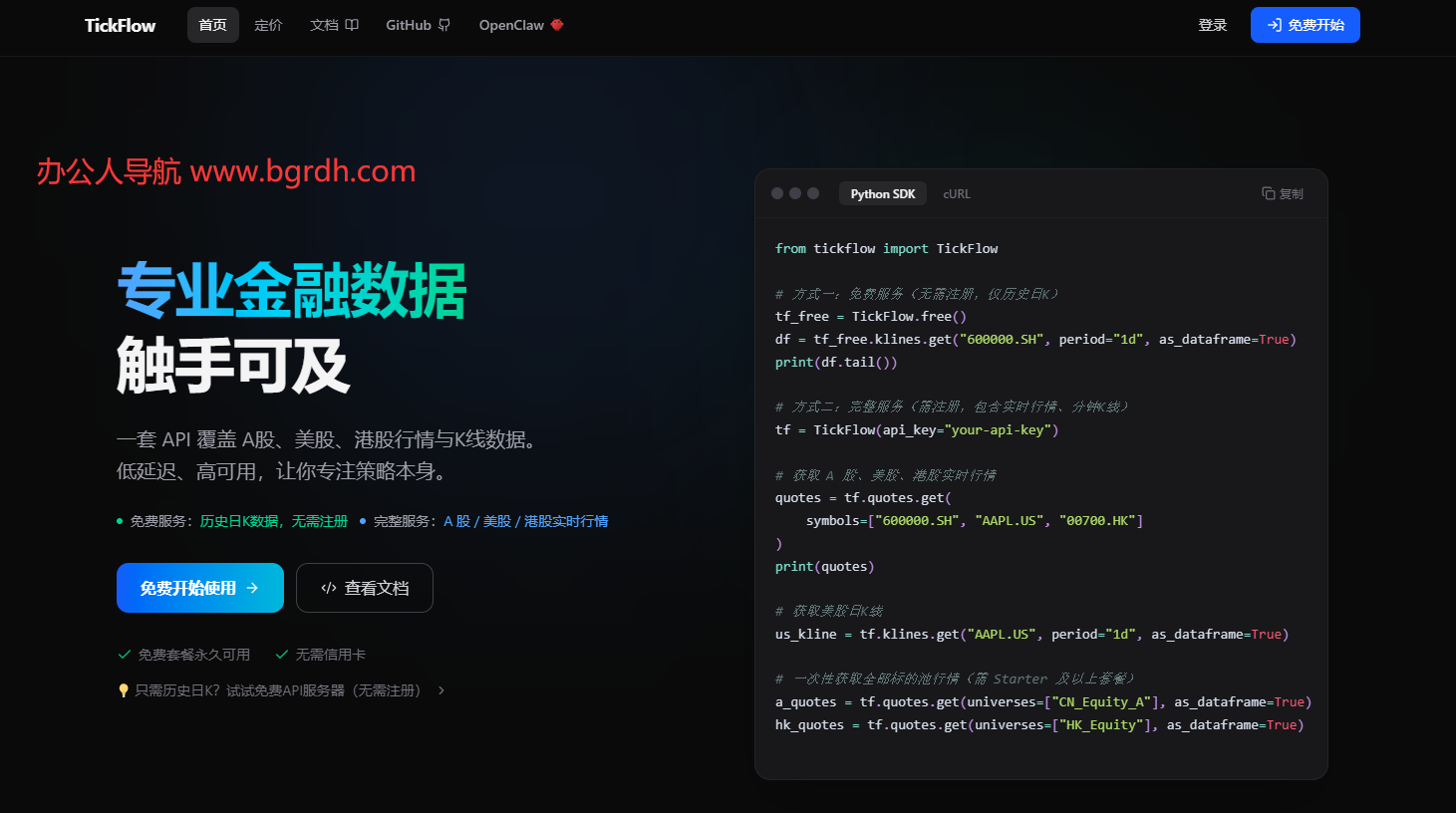The width and height of the screenshot is (1456, 813).
Task: Copy the code with the 复制 button
Action: point(1283,193)
